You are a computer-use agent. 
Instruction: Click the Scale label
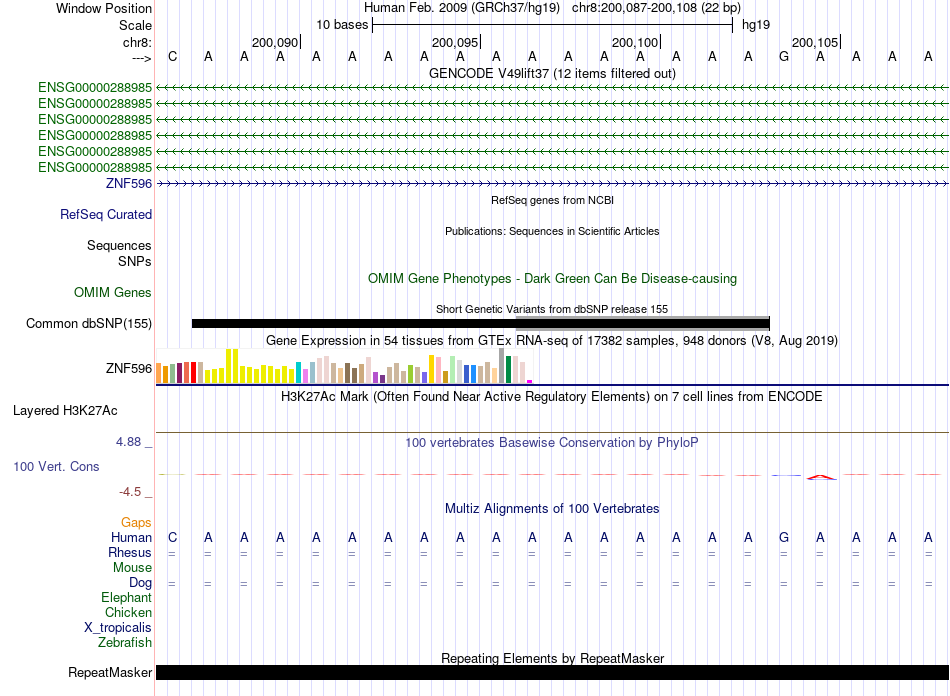(135, 25)
